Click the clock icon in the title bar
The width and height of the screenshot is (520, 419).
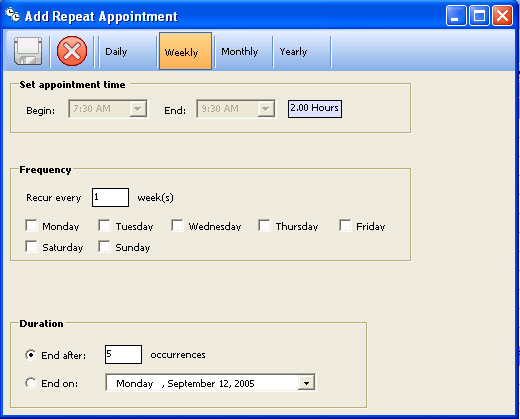point(13,15)
